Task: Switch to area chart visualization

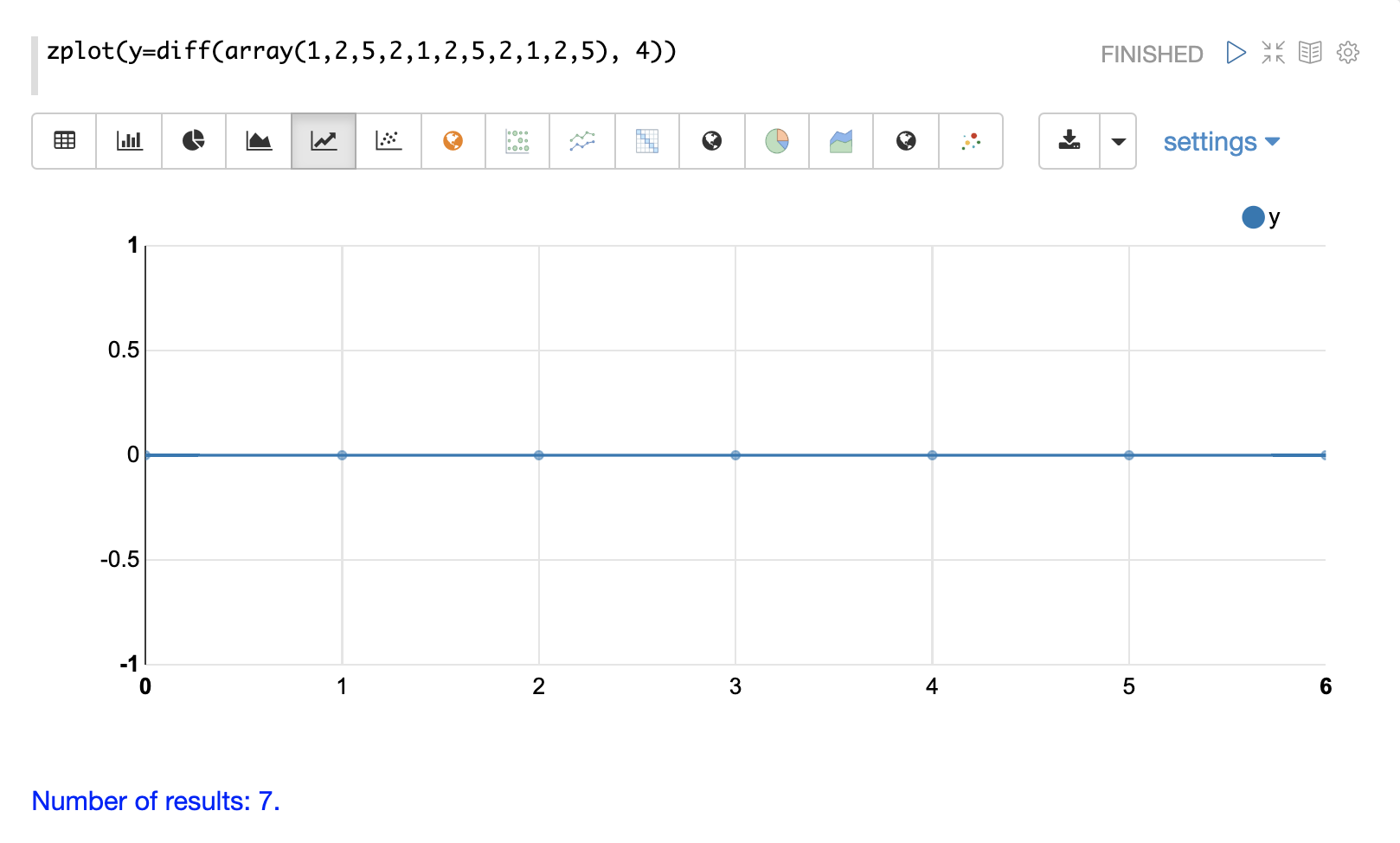Action: point(259,141)
